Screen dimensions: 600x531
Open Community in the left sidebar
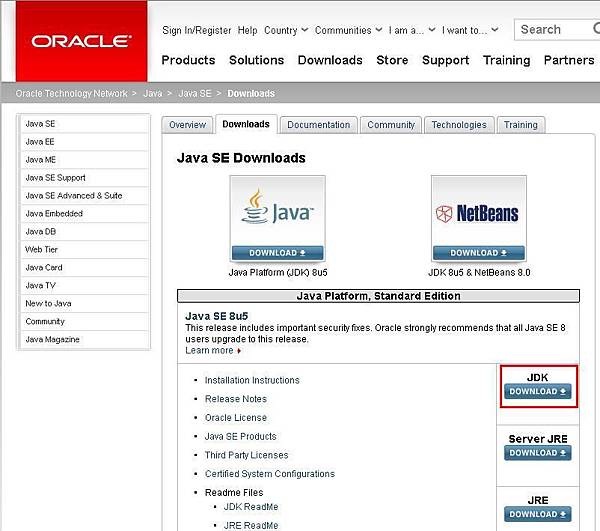click(85, 322)
